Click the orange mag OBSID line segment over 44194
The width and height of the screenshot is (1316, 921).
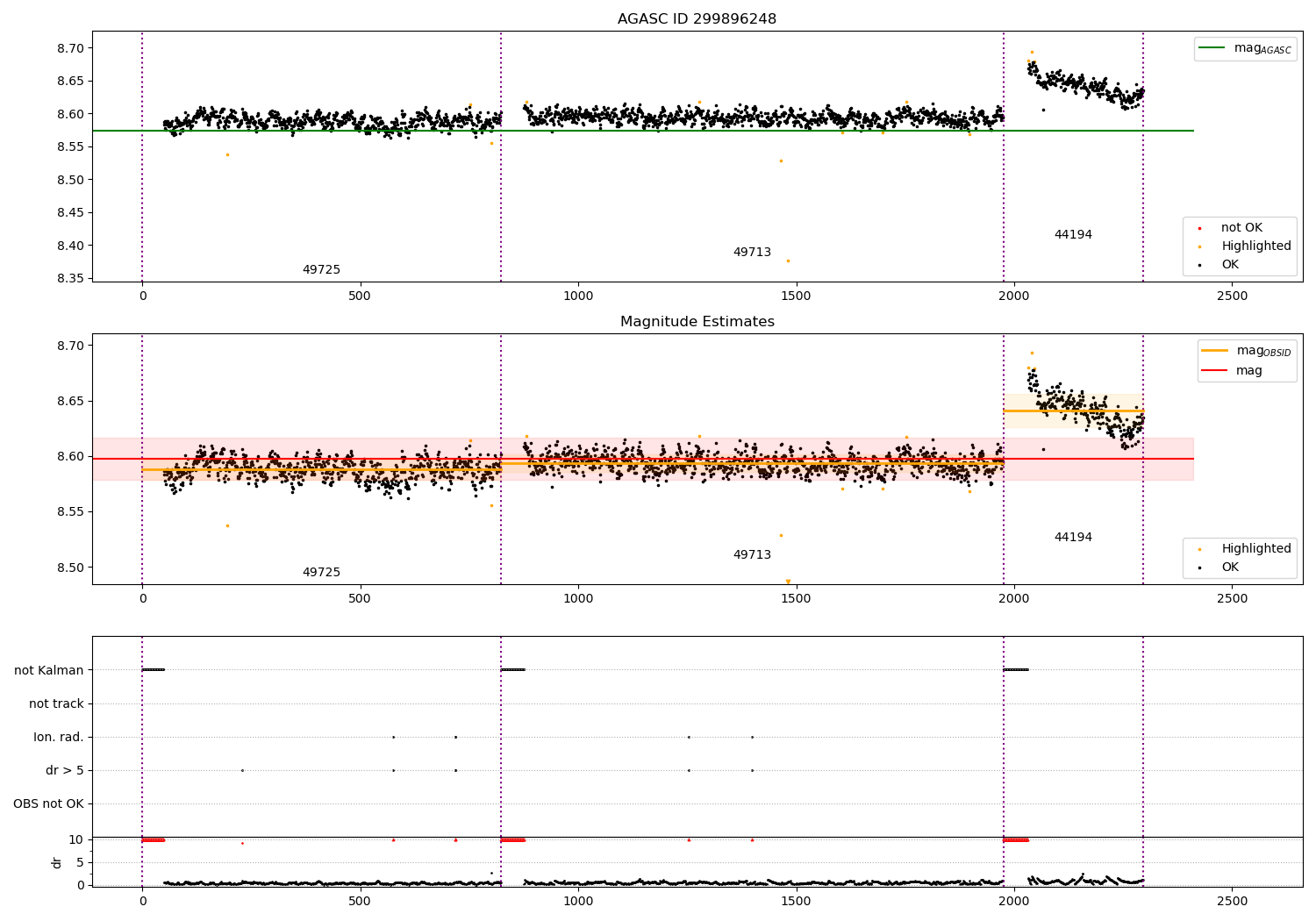(1073, 411)
